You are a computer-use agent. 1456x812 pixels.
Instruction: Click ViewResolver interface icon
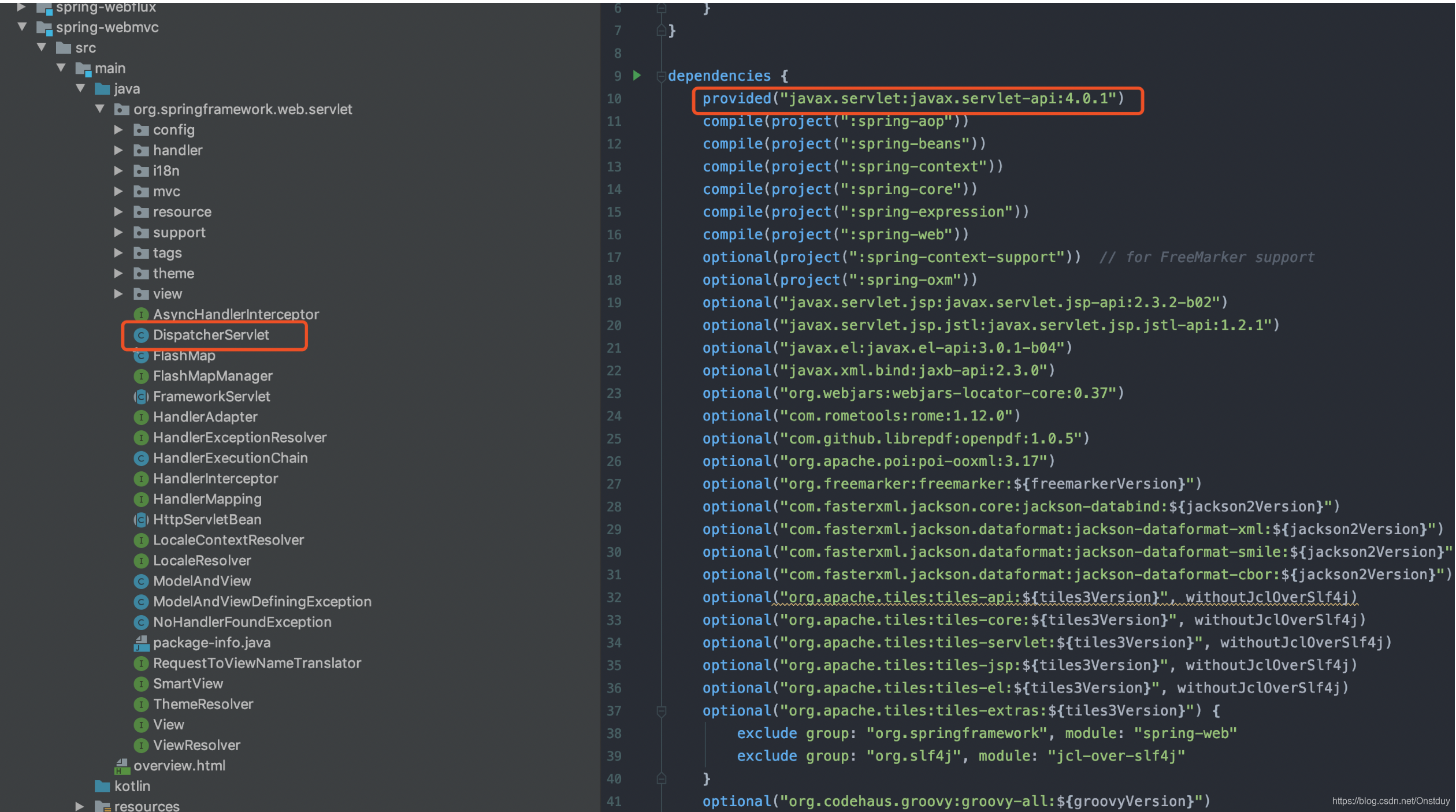point(141,745)
